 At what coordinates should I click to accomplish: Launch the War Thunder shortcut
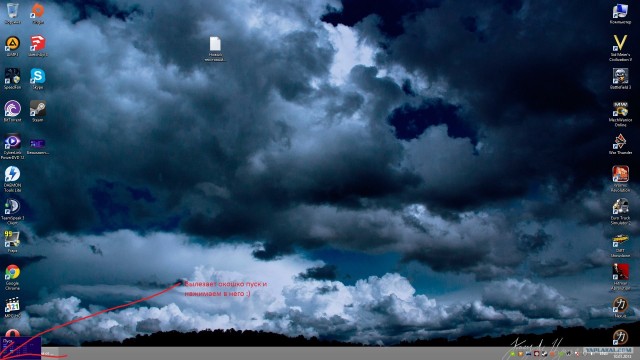coord(620,144)
